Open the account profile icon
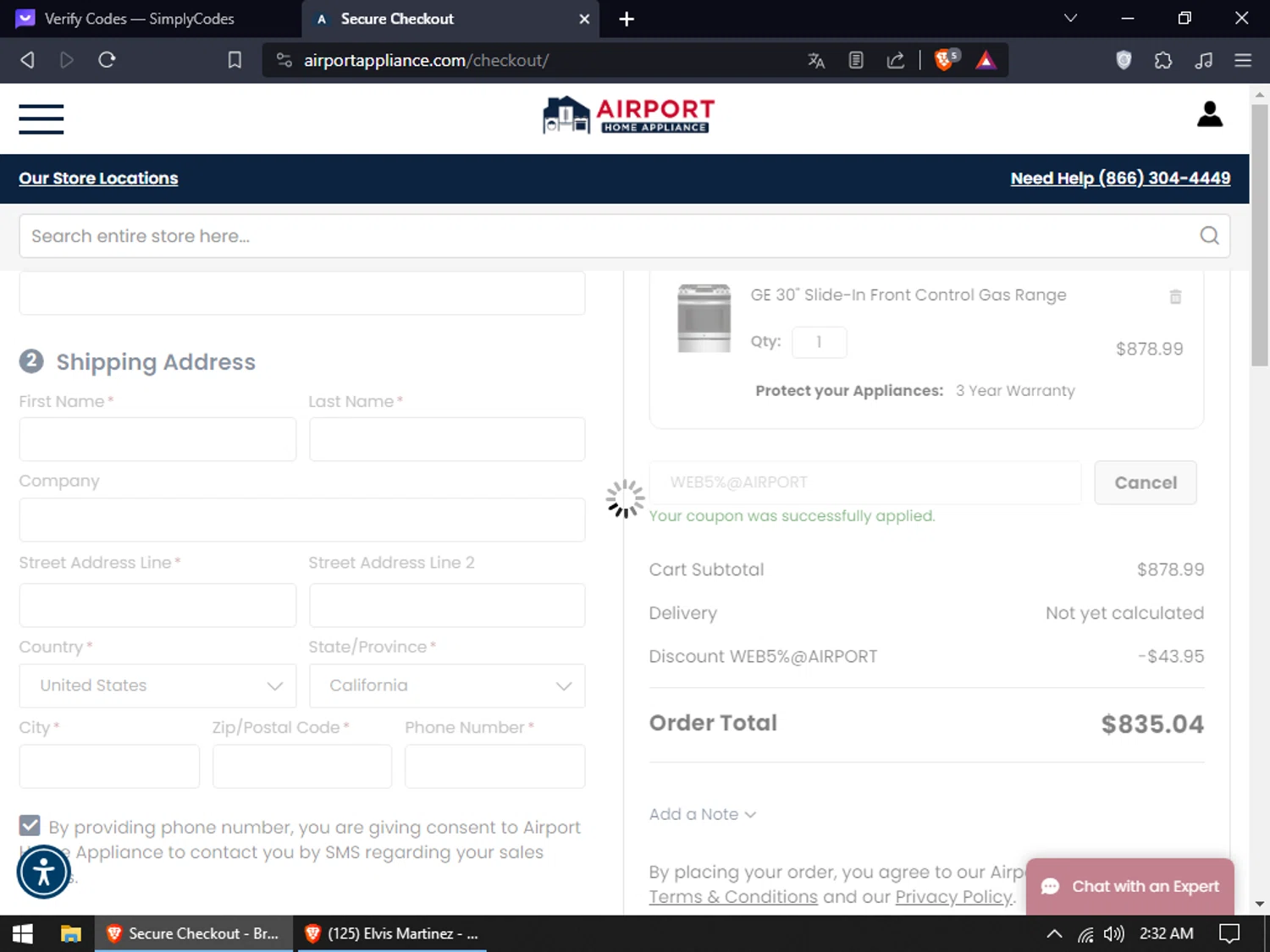This screenshot has width=1270, height=952. coord(1210,114)
